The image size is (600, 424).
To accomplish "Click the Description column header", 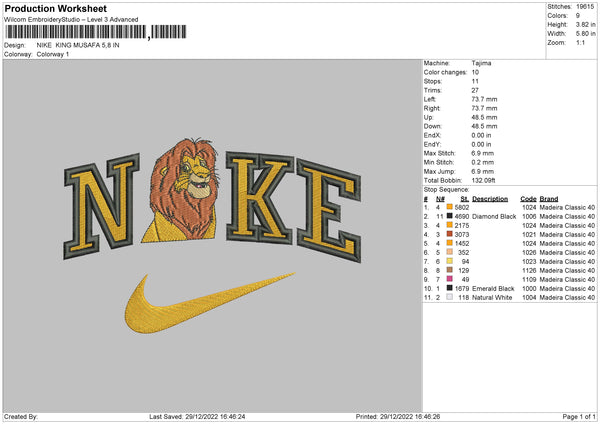I will click(x=490, y=199).
